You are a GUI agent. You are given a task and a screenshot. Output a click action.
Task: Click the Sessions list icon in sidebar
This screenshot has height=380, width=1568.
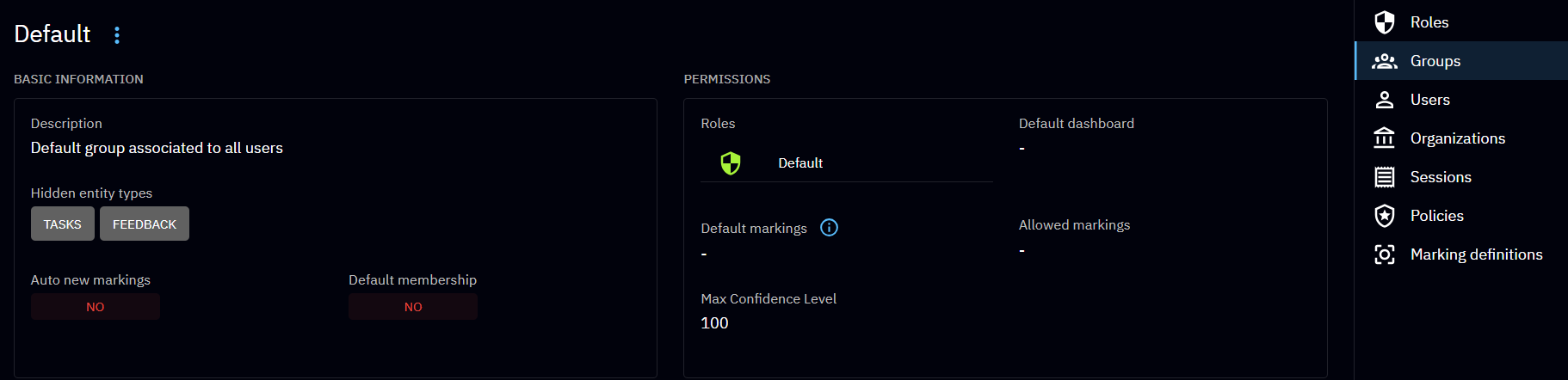[x=1384, y=177]
